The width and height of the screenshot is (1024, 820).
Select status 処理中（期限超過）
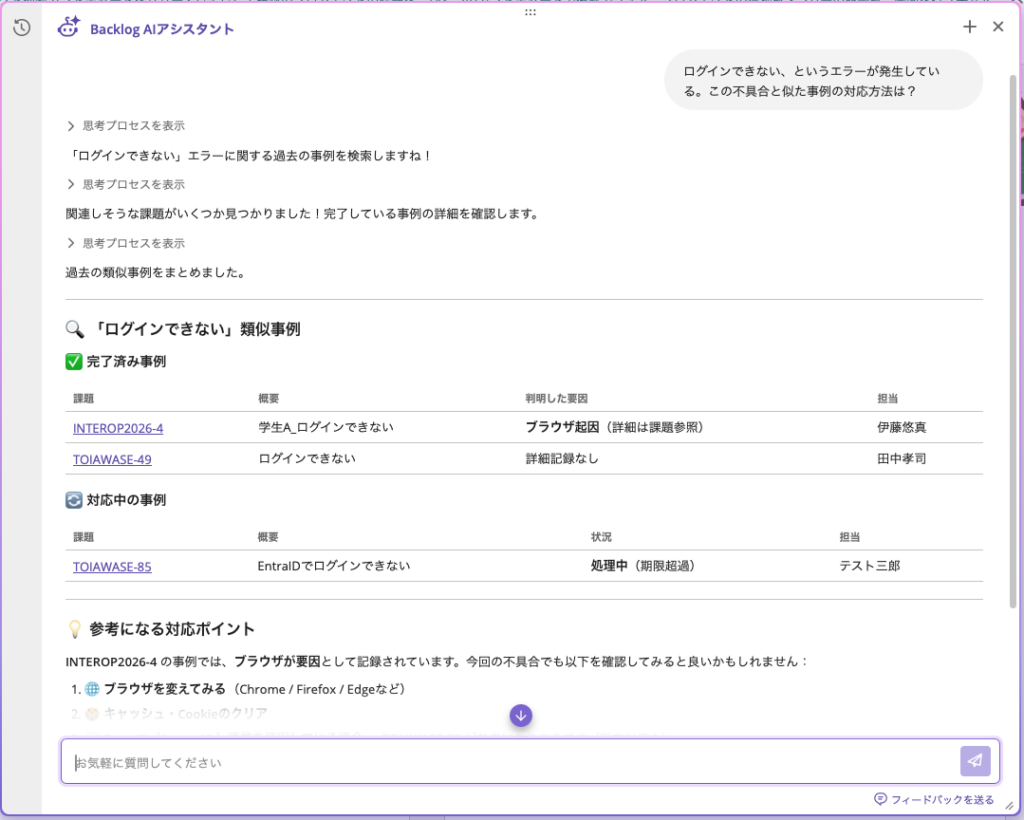point(643,565)
